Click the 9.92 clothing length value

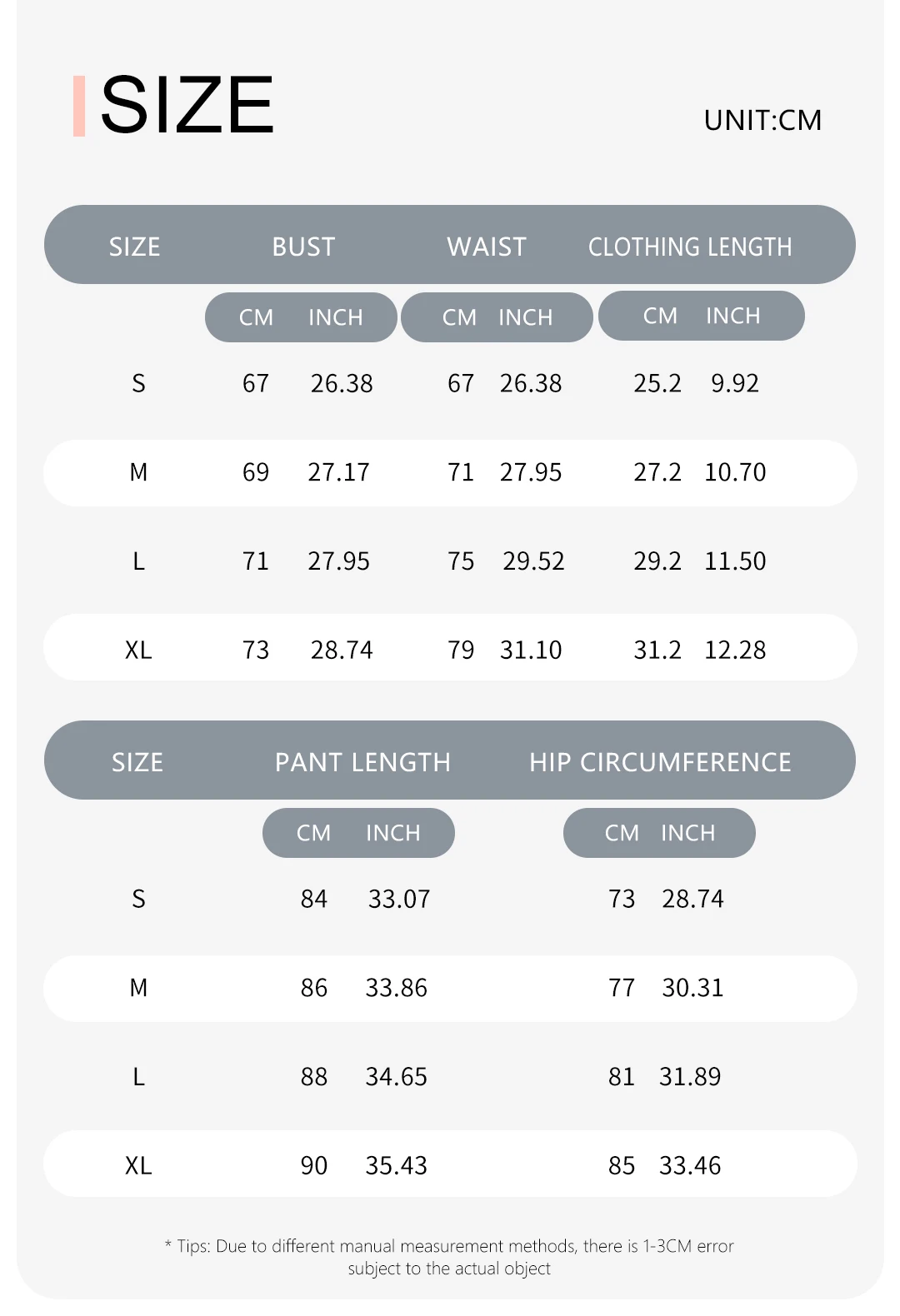coord(735,383)
